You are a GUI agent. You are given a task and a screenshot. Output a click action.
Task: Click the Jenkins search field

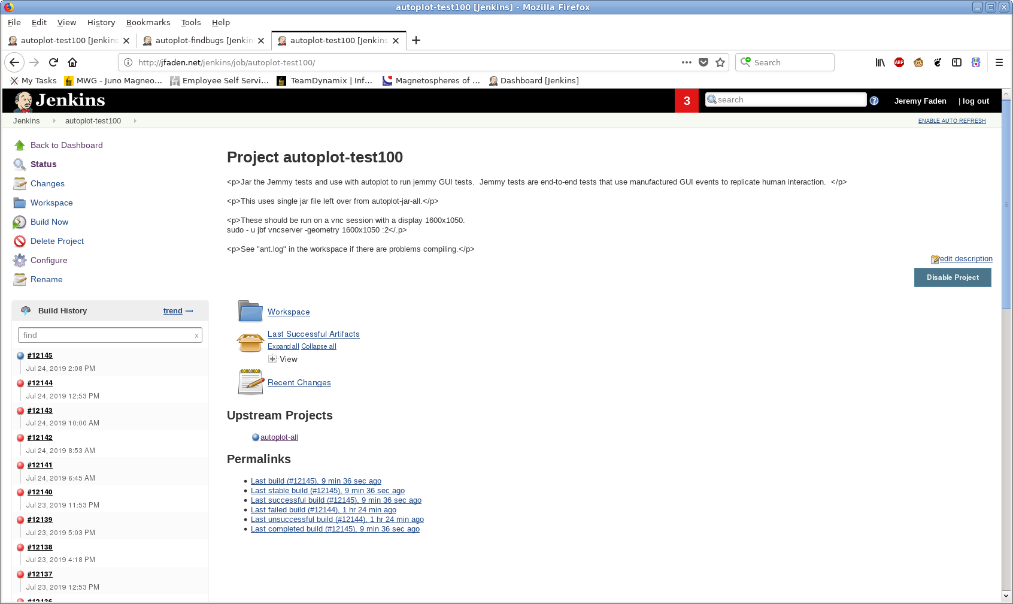(785, 99)
